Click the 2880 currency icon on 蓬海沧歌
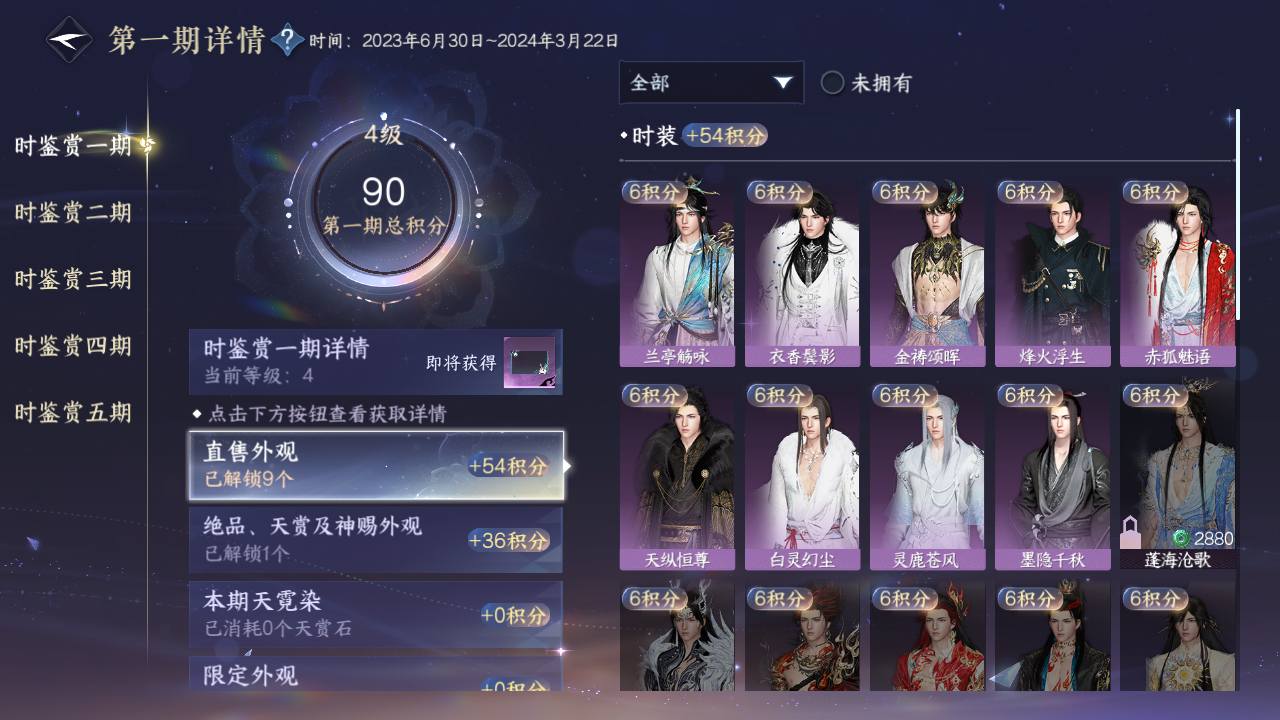Viewport: 1280px width, 720px height. (1181, 538)
